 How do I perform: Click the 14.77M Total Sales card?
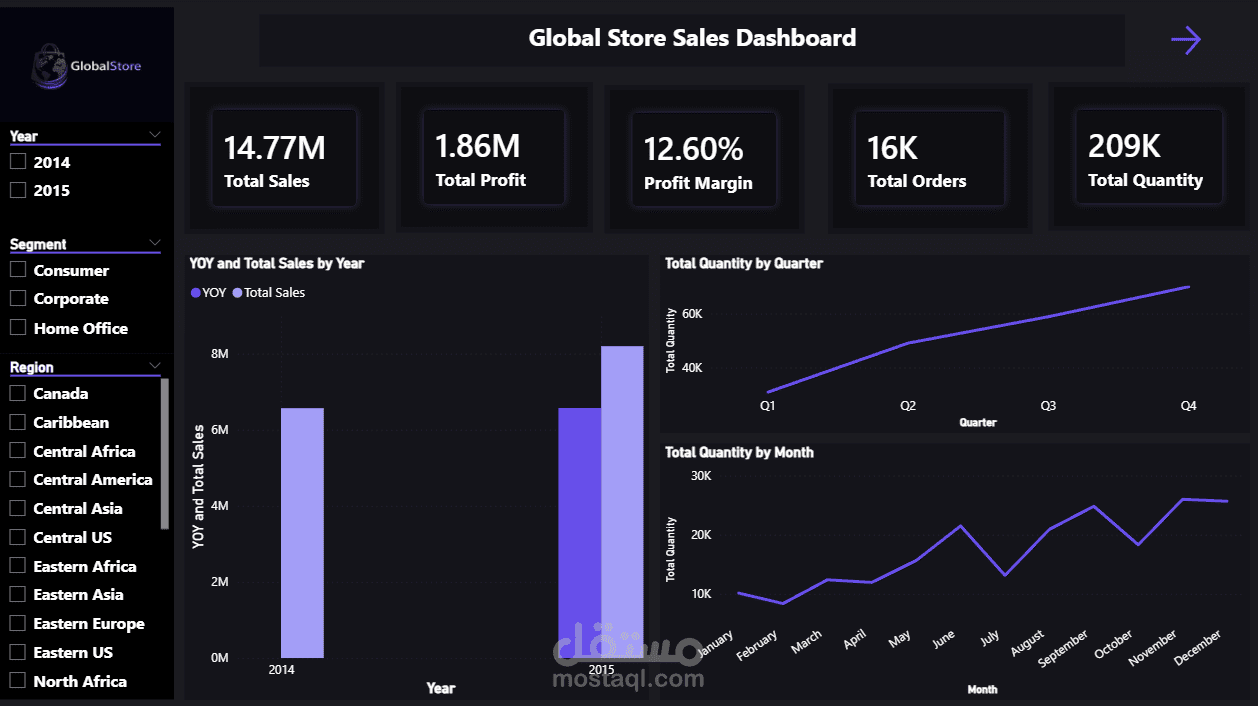(283, 157)
